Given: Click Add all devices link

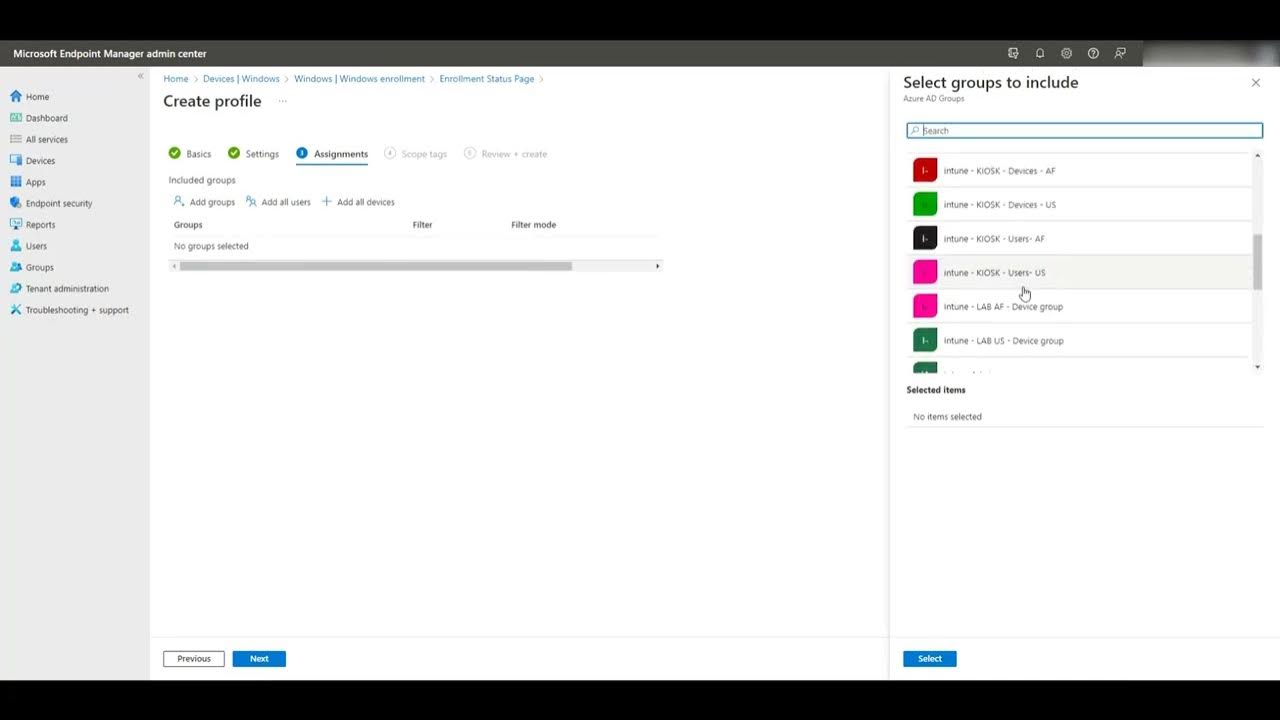Looking at the screenshot, I should coord(358,202).
